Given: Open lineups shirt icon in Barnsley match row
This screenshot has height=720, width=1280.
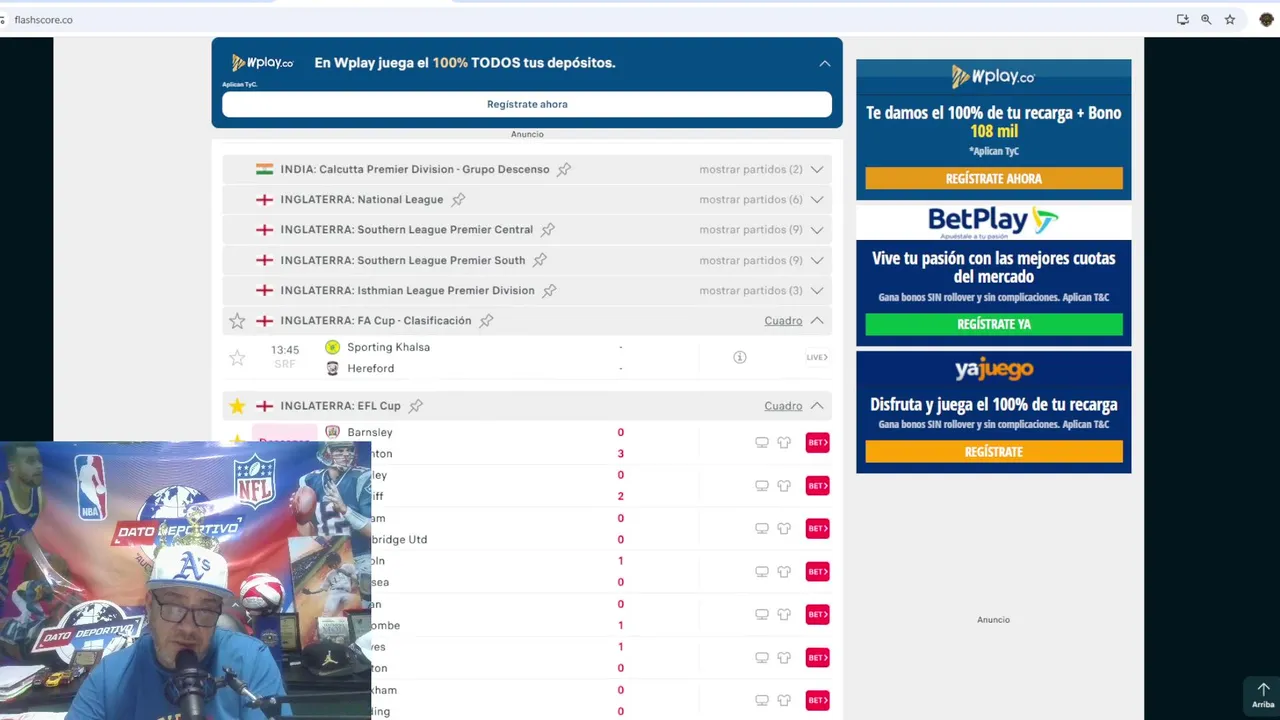Looking at the screenshot, I should (x=784, y=443).
